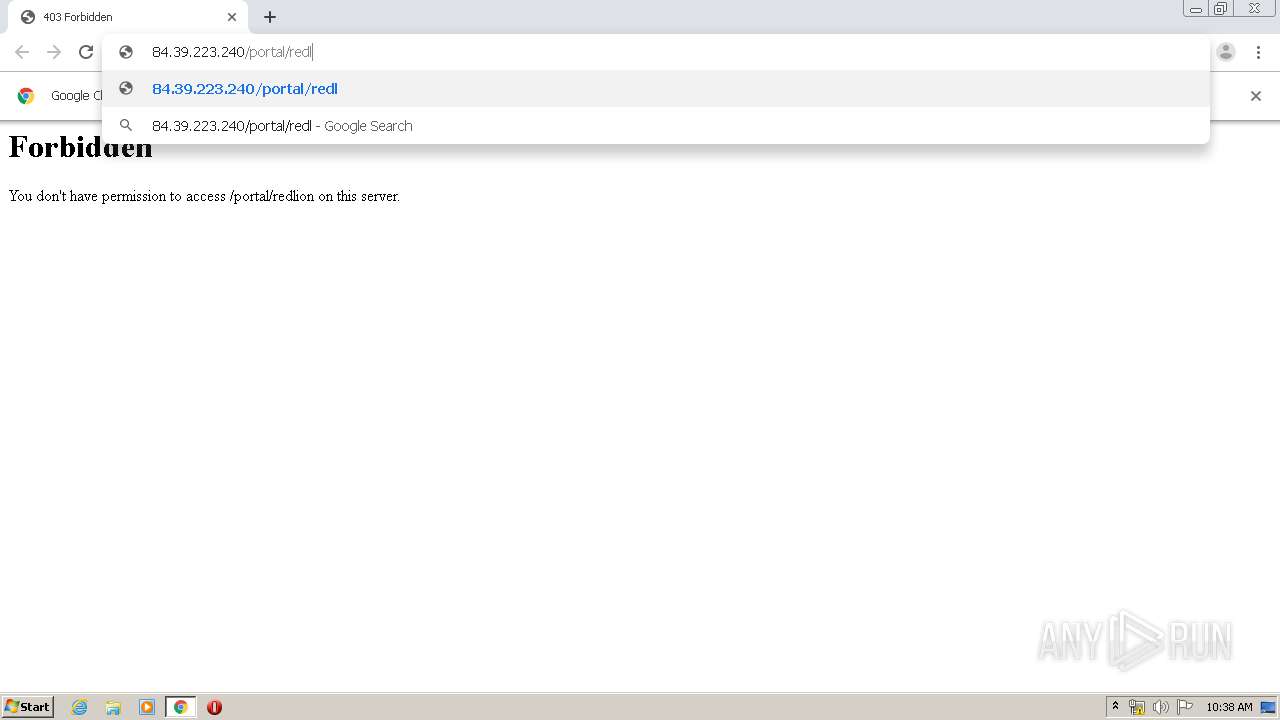
Task: Click into the address bar URL text
Action: [232, 52]
